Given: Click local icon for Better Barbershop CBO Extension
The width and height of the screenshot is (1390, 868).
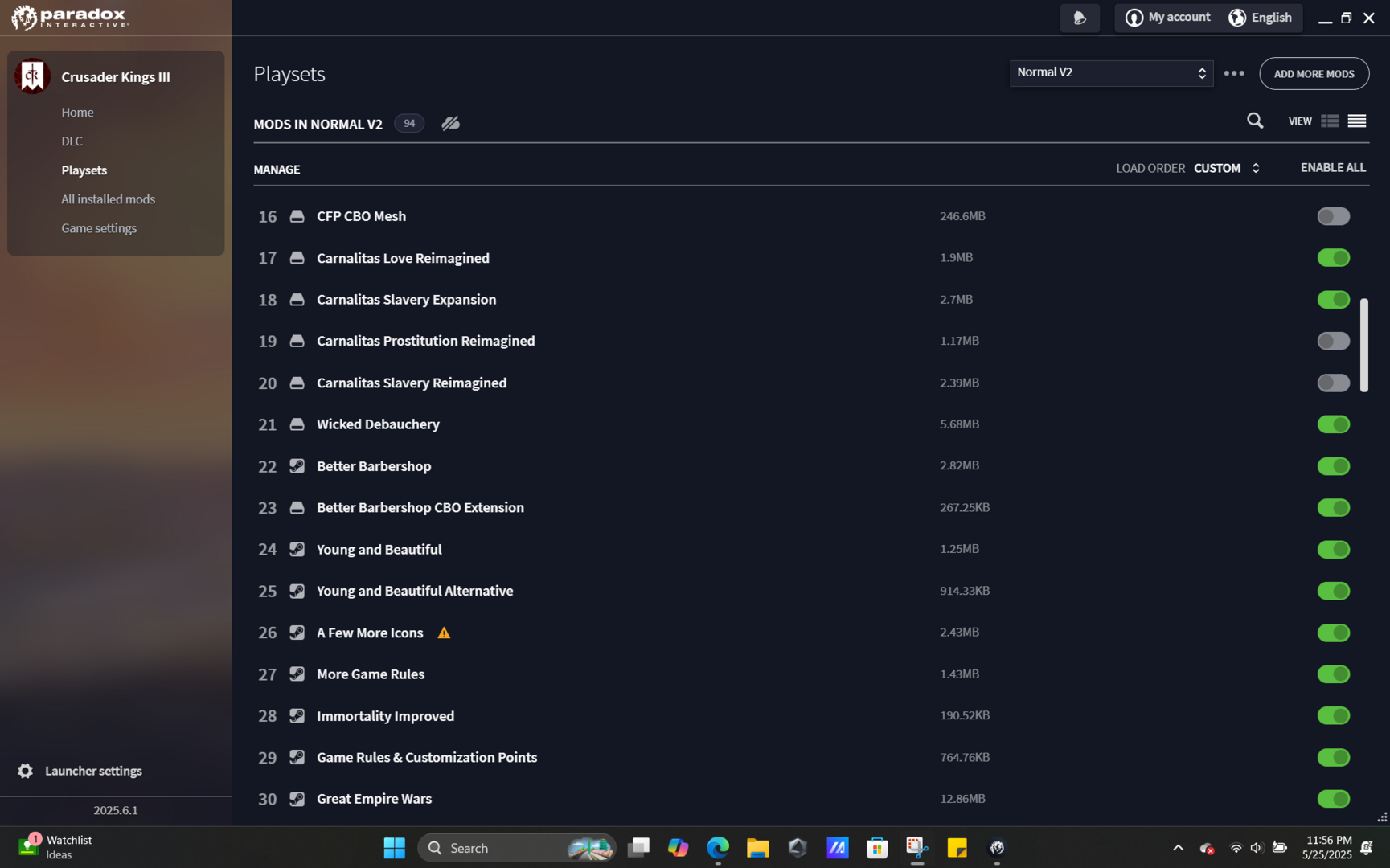Looking at the screenshot, I should coord(297,507).
